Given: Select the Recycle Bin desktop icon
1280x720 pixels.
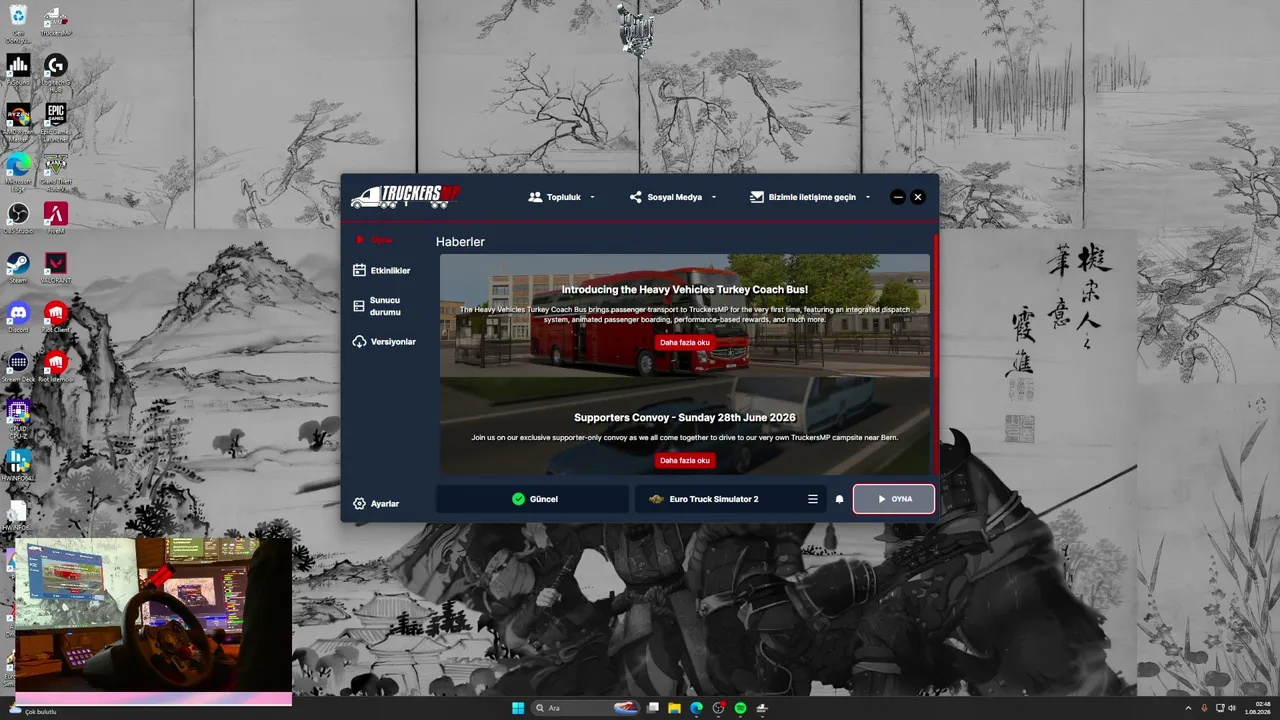Looking at the screenshot, I should click(18, 23).
